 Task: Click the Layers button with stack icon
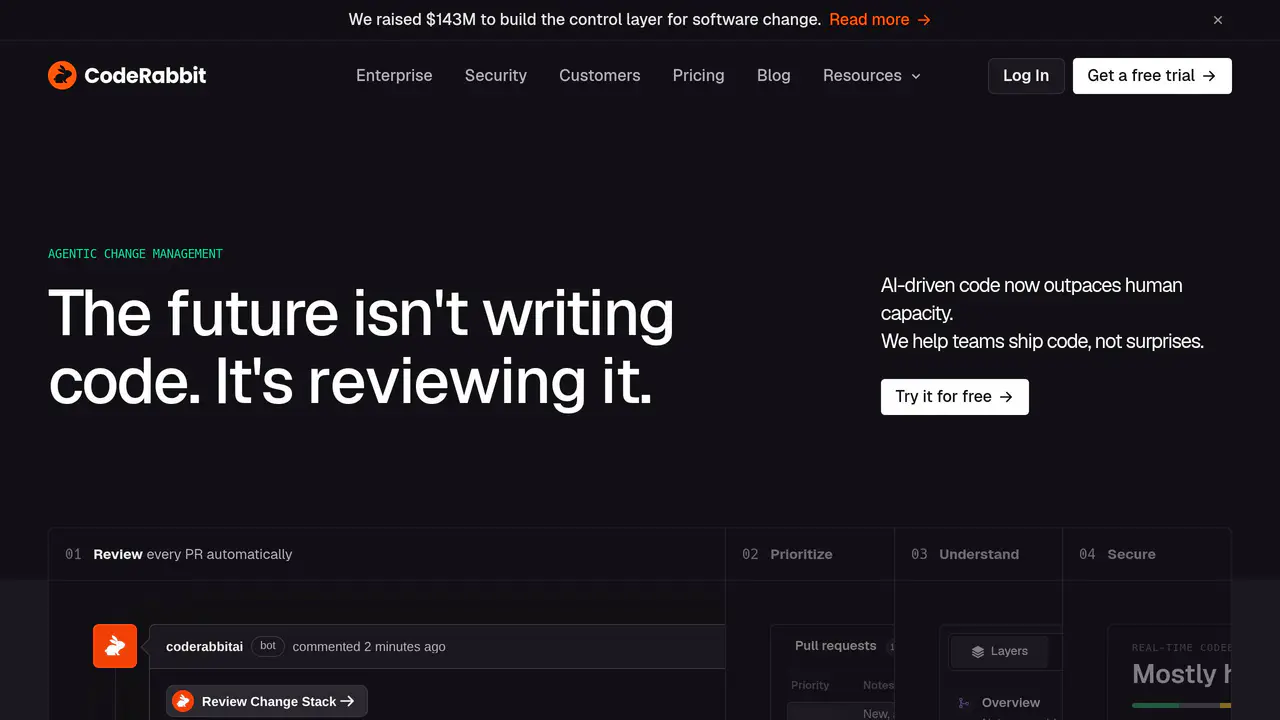1000,651
